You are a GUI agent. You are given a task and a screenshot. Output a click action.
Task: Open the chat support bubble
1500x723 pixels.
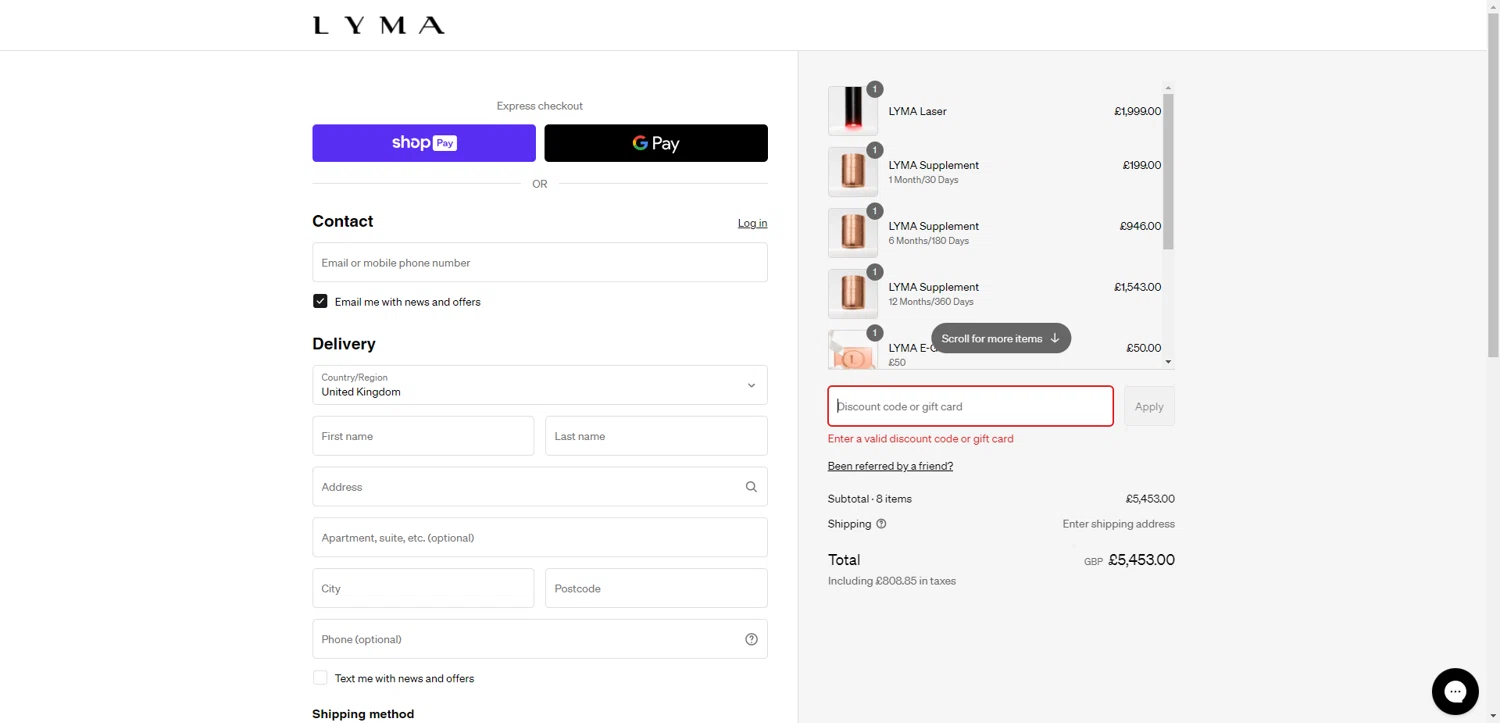(1455, 692)
